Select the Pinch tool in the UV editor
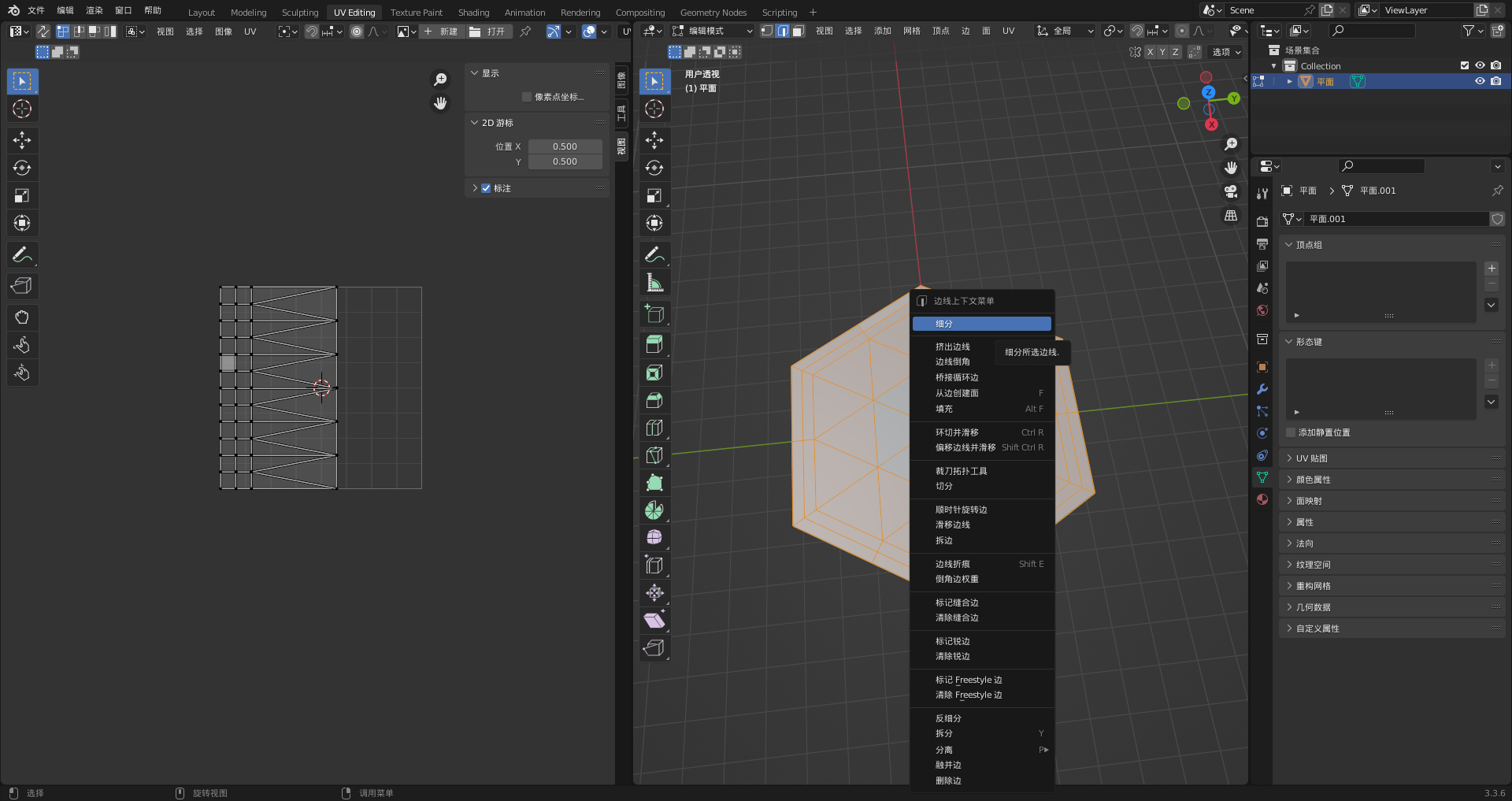Image resolution: width=1512 pixels, height=801 pixels. (x=22, y=373)
